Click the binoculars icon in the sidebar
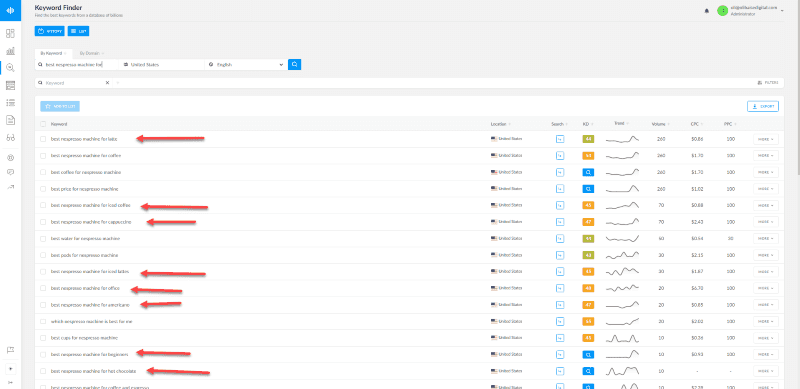Image resolution: width=800 pixels, height=389 pixels. (x=10, y=137)
